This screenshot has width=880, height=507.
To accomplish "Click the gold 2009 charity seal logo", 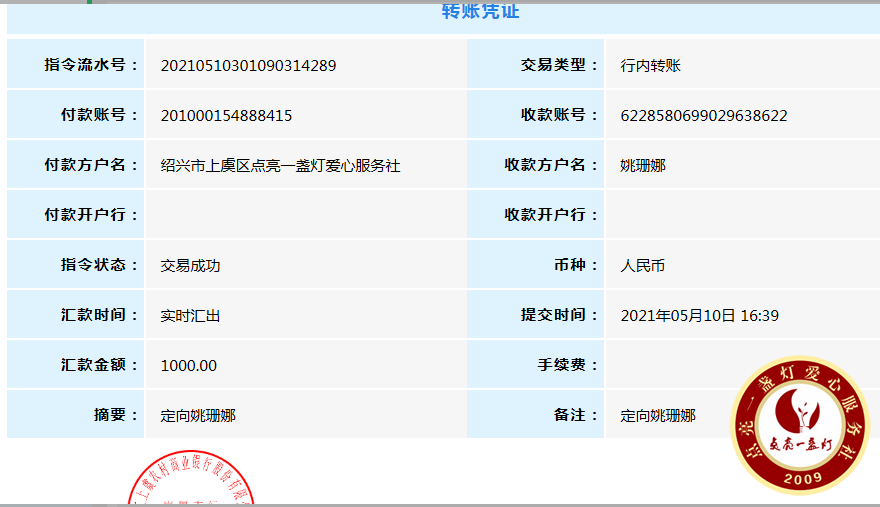I will point(801,425).
